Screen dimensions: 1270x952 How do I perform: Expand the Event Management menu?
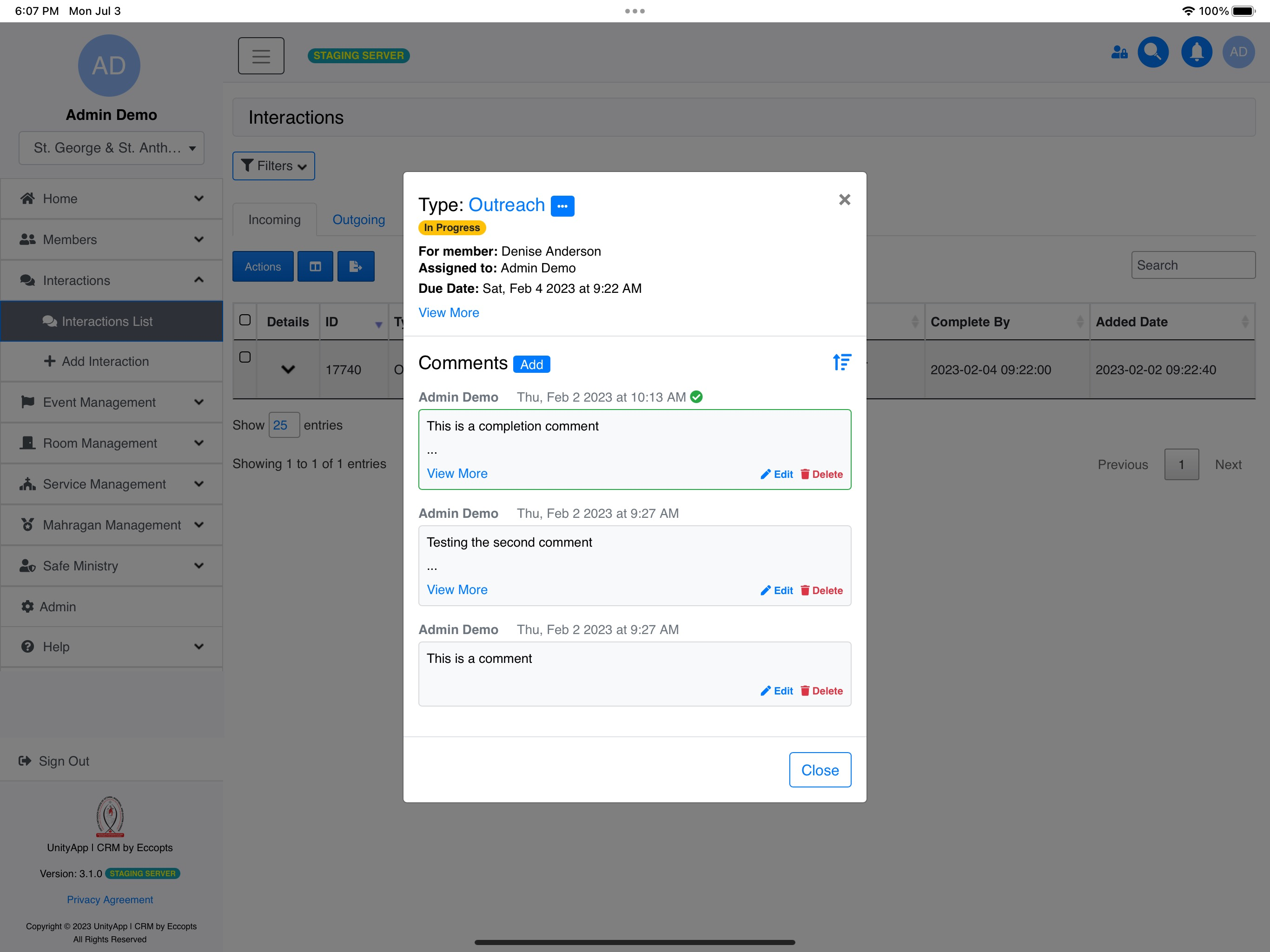(112, 402)
